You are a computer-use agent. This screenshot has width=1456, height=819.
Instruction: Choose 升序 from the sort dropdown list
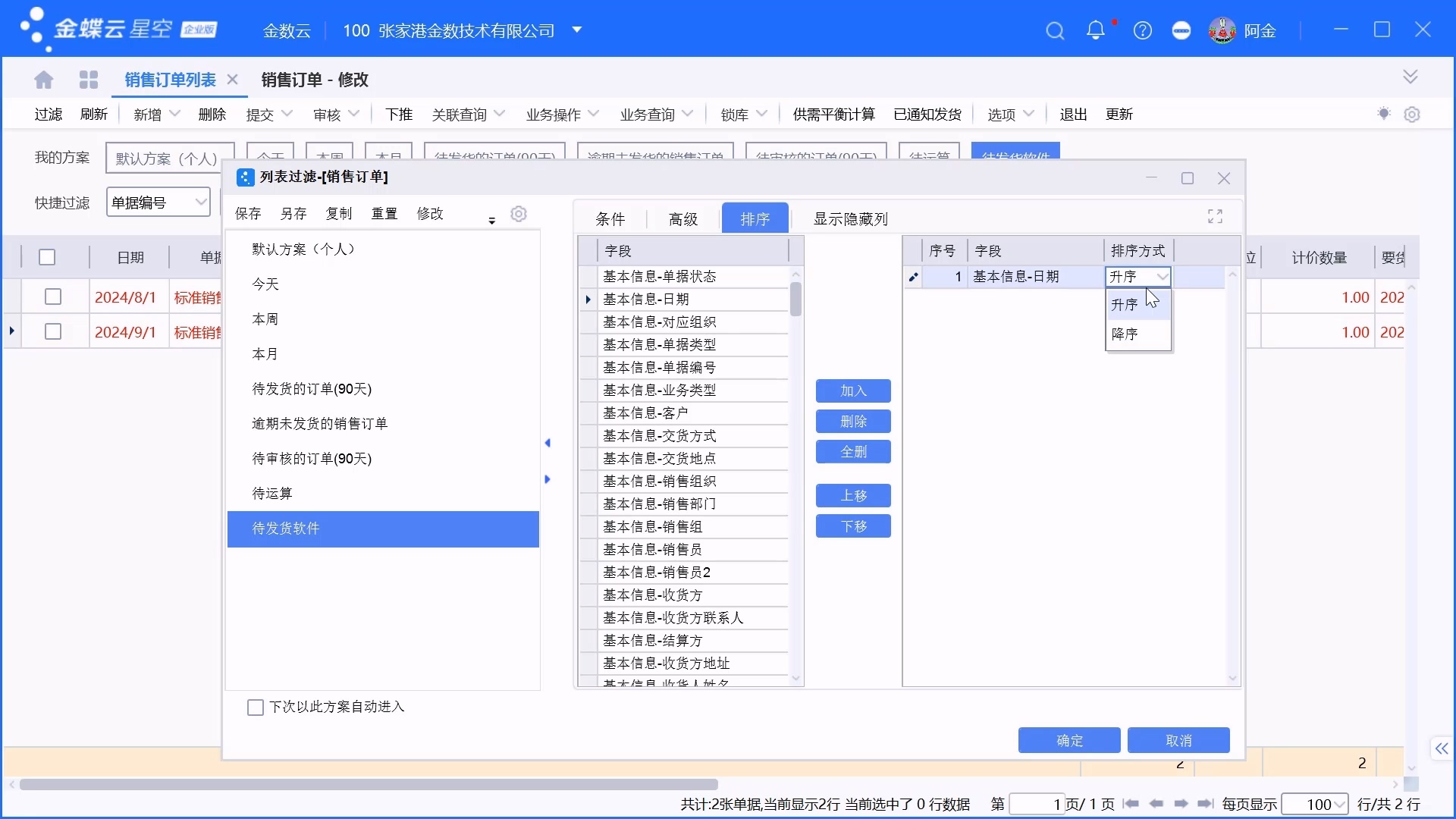point(1138,305)
